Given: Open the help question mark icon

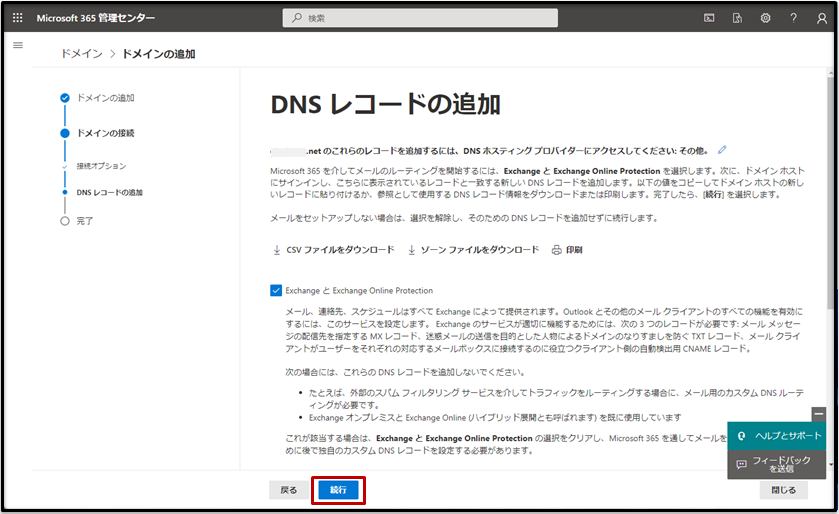Looking at the screenshot, I should 794,18.
